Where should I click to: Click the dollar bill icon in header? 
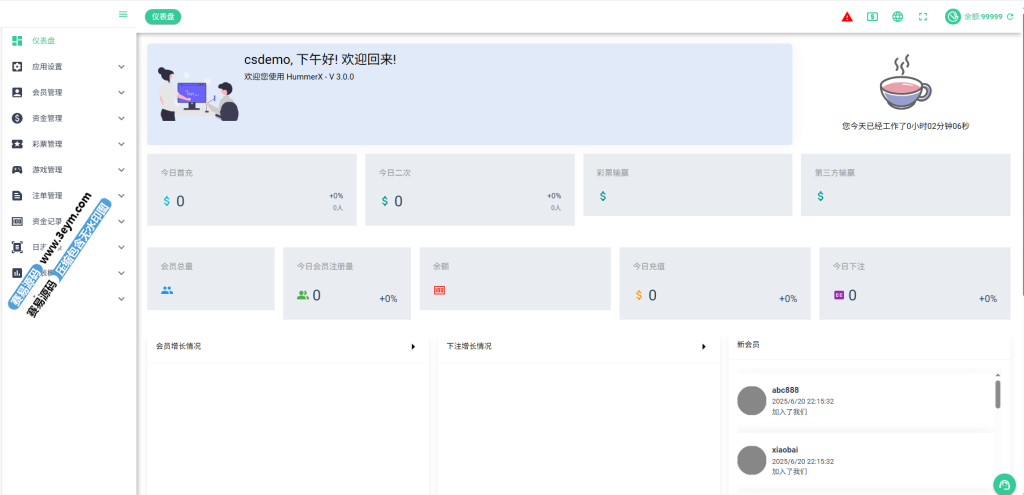(x=872, y=17)
